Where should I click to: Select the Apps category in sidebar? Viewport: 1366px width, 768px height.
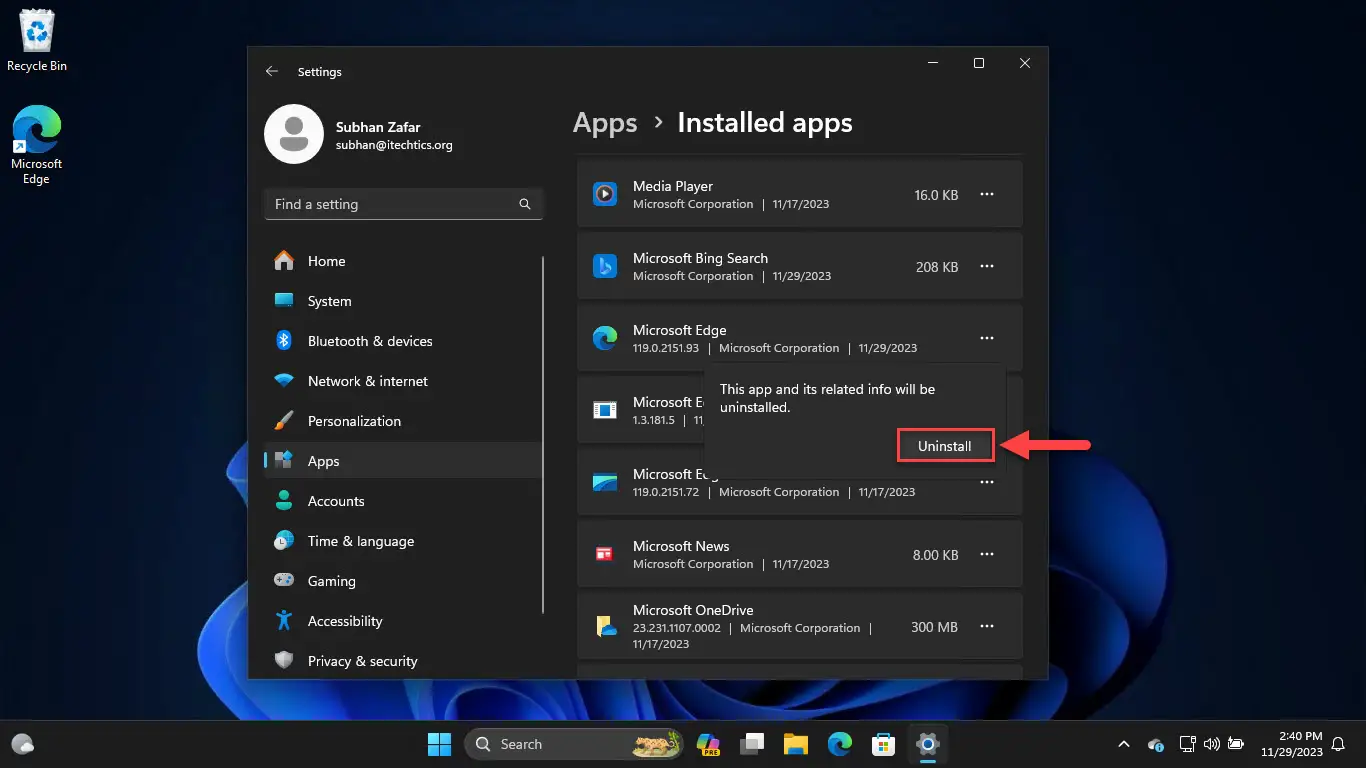pyautogui.click(x=403, y=461)
